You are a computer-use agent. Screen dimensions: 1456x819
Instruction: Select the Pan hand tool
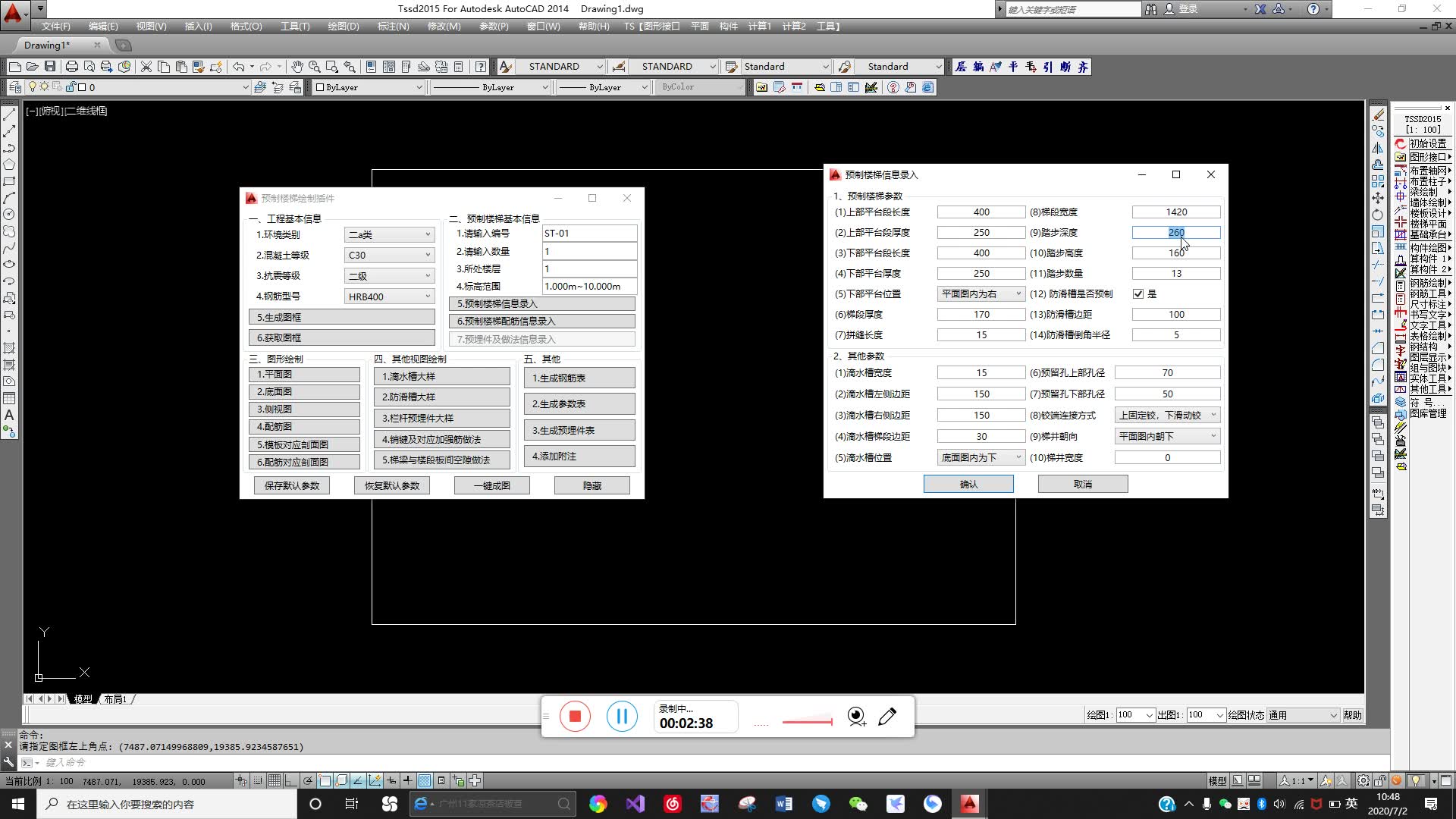coord(297,67)
